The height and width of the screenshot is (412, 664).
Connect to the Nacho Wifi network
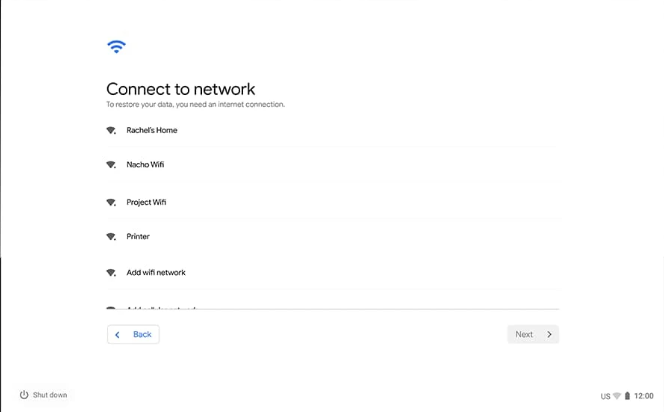tap(332, 165)
